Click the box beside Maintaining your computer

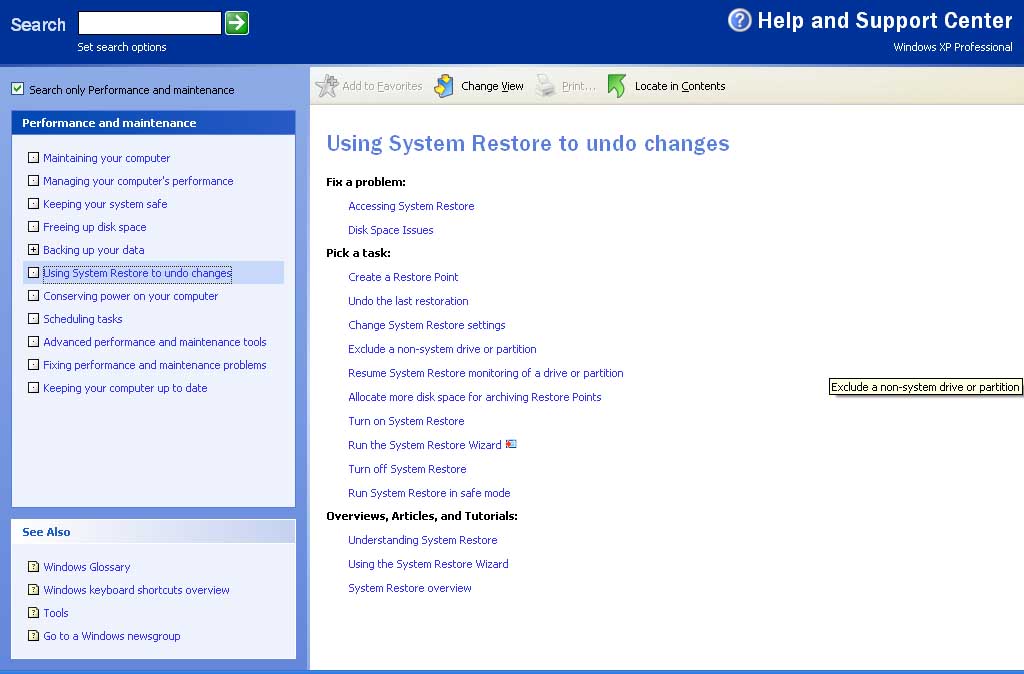tap(33, 157)
